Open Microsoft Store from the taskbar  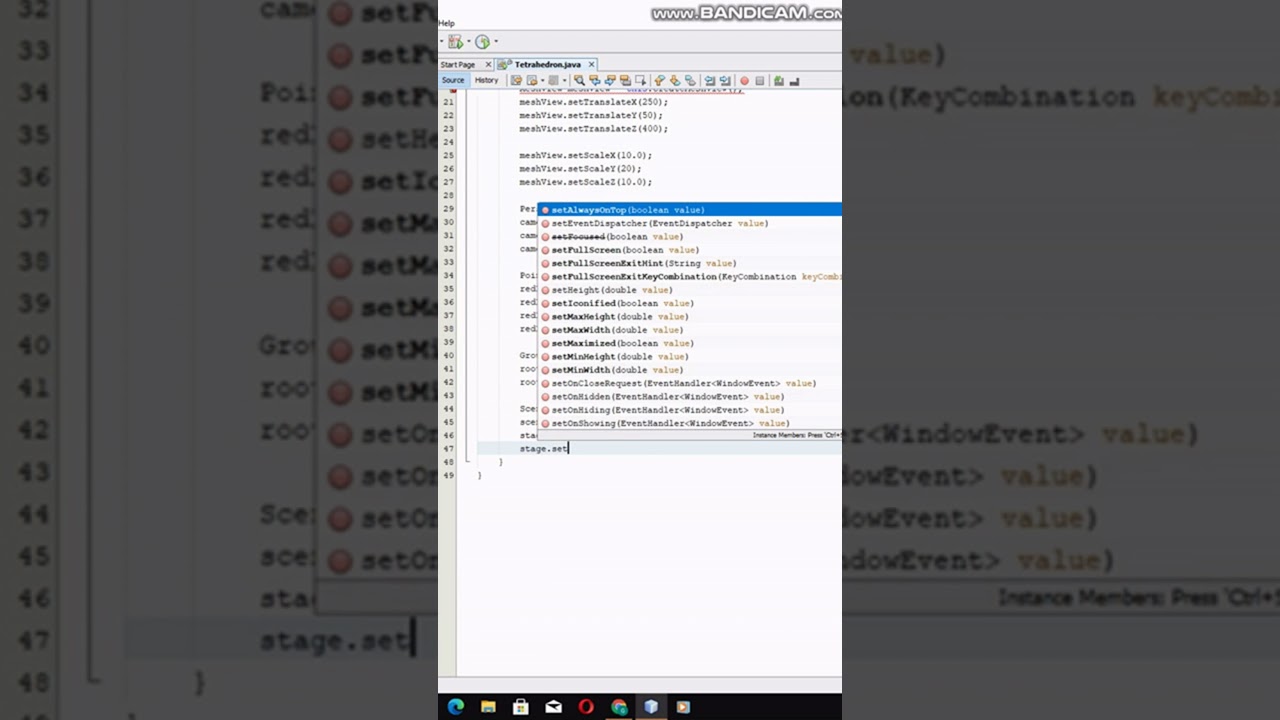tap(521, 707)
